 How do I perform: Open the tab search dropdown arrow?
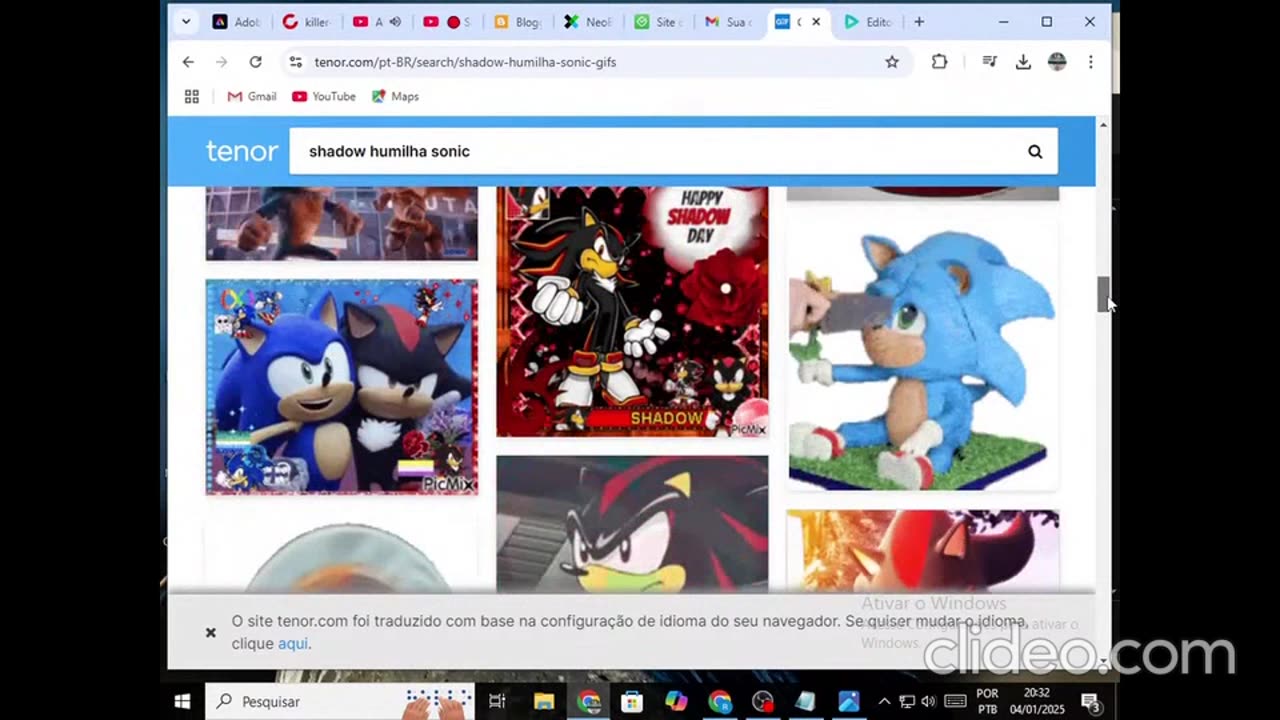tap(186, 21)
